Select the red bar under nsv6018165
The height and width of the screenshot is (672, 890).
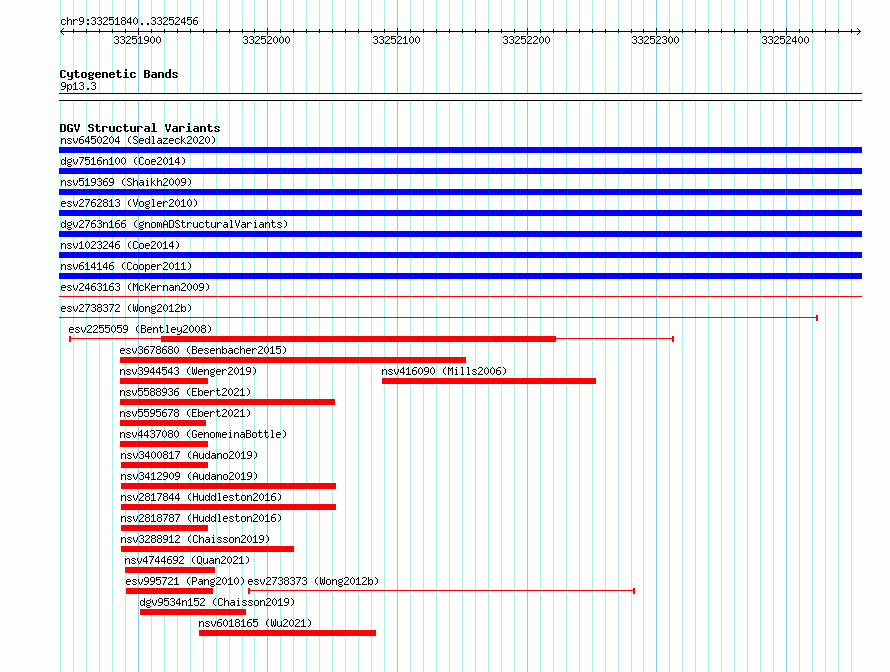287,633
